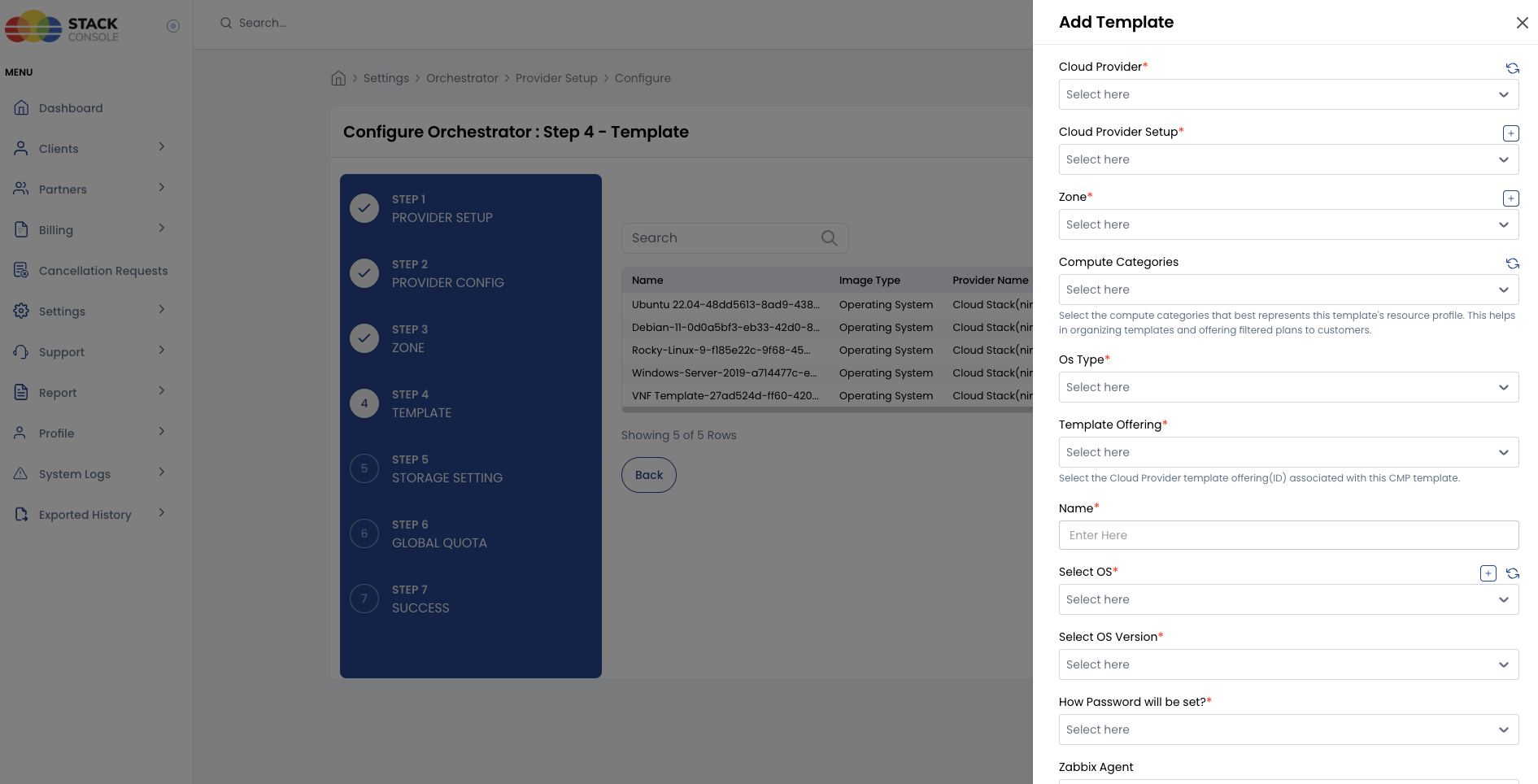This screenshot has width=1538, height=784.
Task: Go to Orchestrator breadcrumb link
Action: 462,78
